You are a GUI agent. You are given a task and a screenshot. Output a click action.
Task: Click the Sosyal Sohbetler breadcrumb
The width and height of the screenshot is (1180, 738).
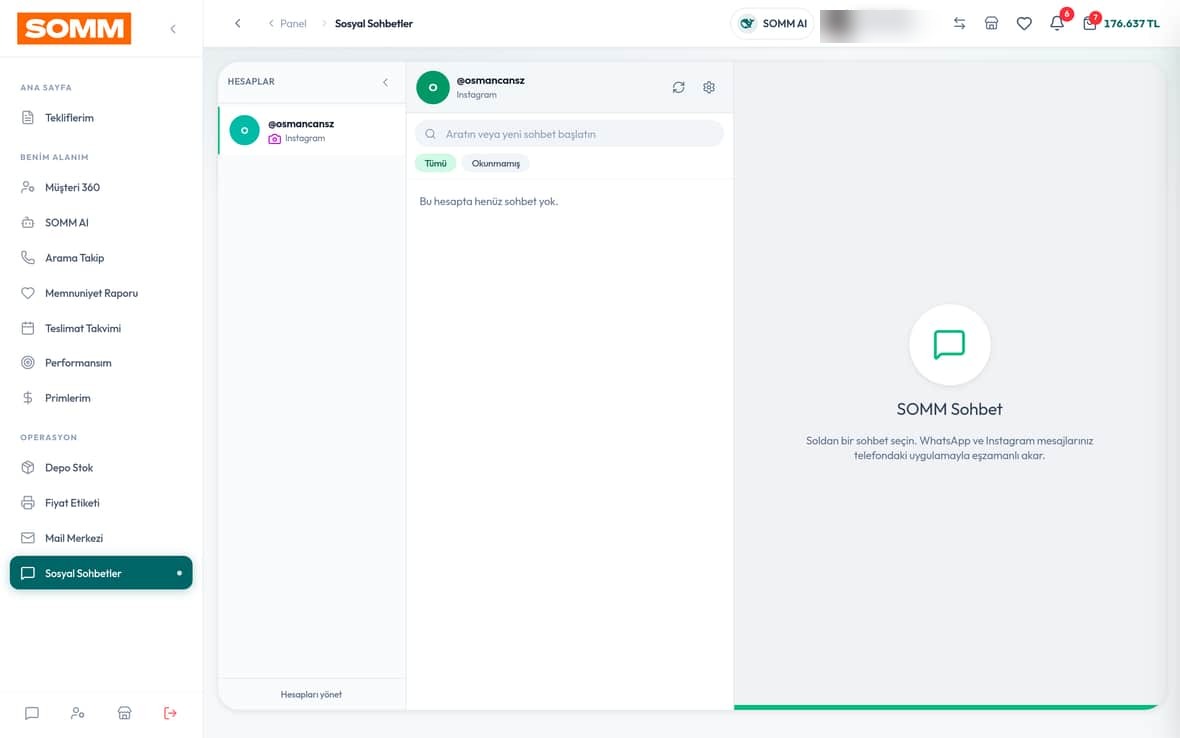click(374, 23)
